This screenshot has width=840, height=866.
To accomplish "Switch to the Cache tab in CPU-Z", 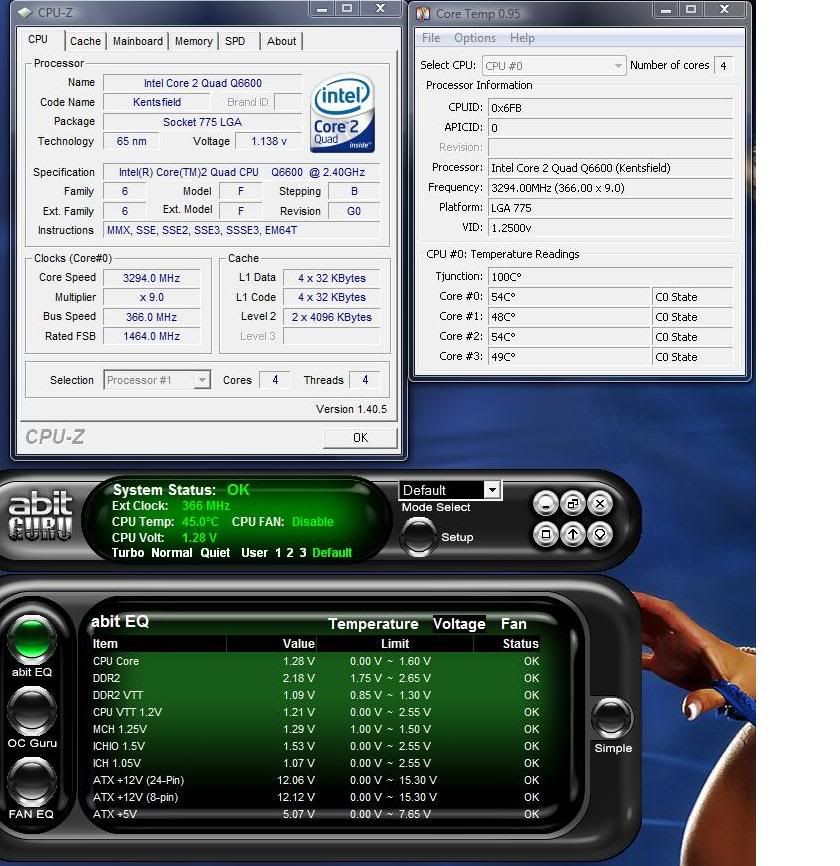I will [85, 41].
